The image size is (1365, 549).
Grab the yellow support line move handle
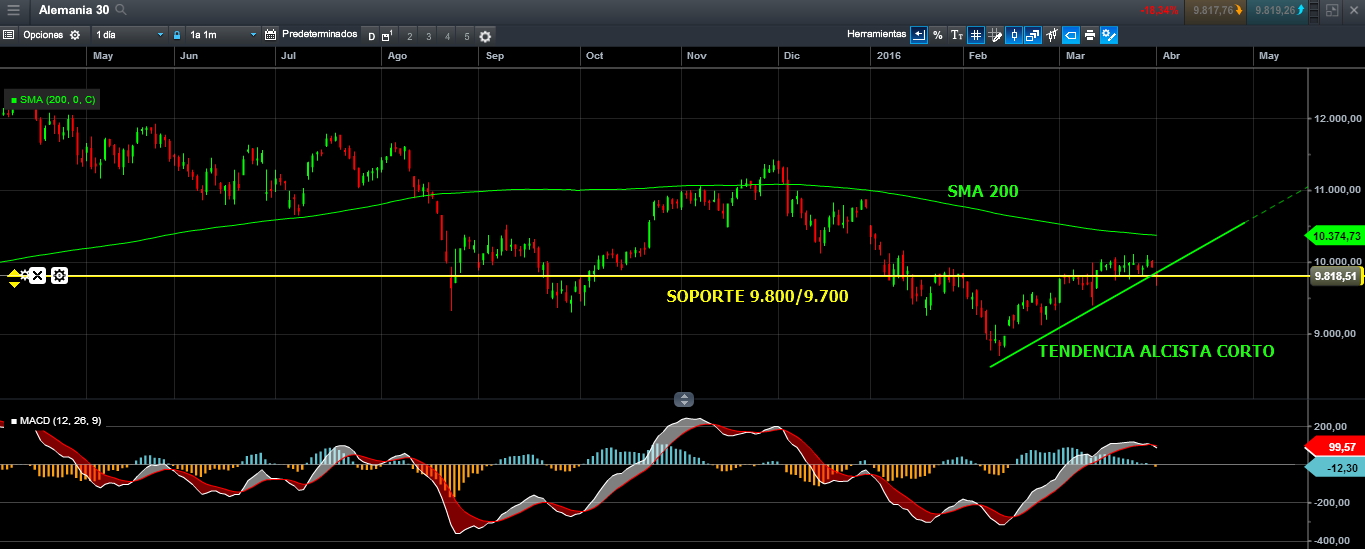14,278
